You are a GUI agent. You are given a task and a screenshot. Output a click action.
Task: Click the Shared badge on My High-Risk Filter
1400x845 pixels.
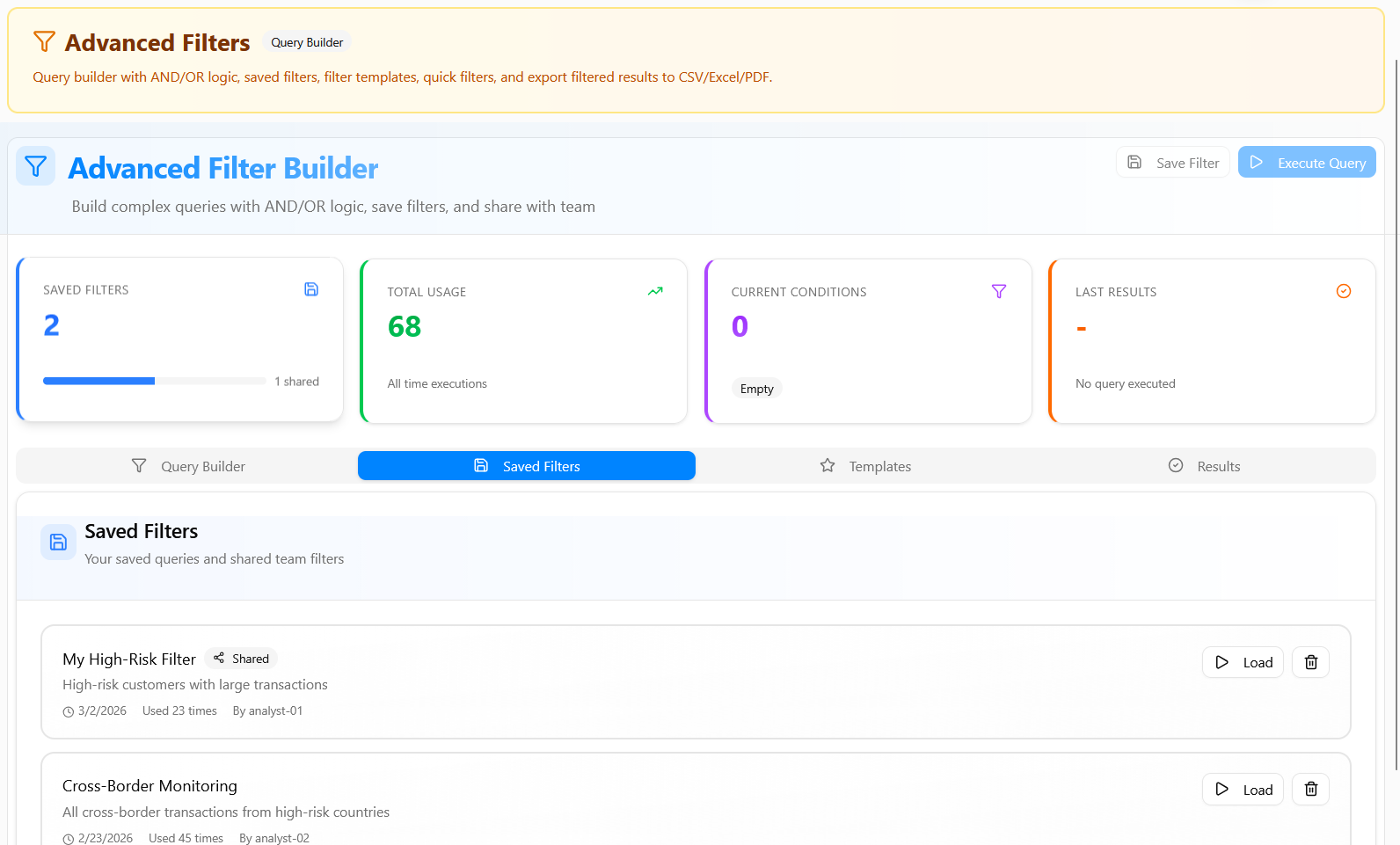[x=241, y=659]
